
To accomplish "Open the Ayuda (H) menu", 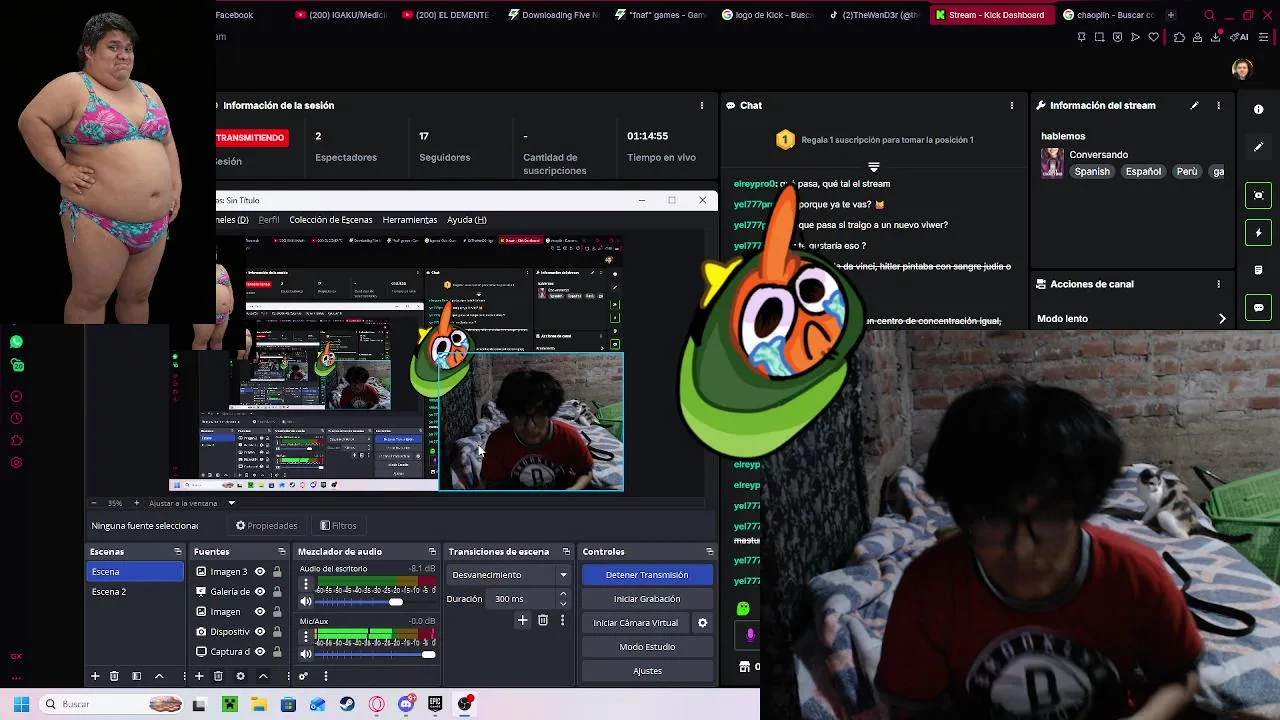I will pyautogui.click(x=466, y=220).
